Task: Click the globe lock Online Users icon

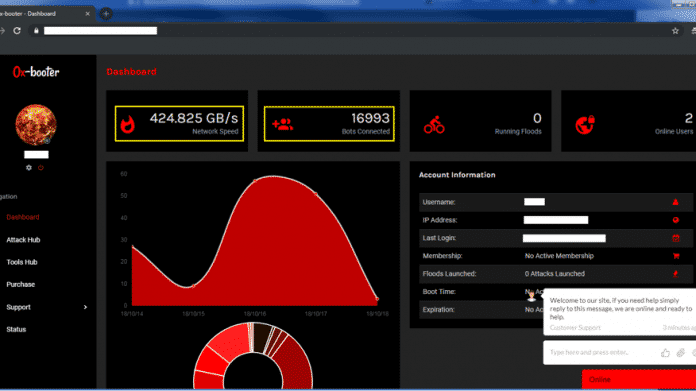Action: pyautogui.click(x=585, y=125)
